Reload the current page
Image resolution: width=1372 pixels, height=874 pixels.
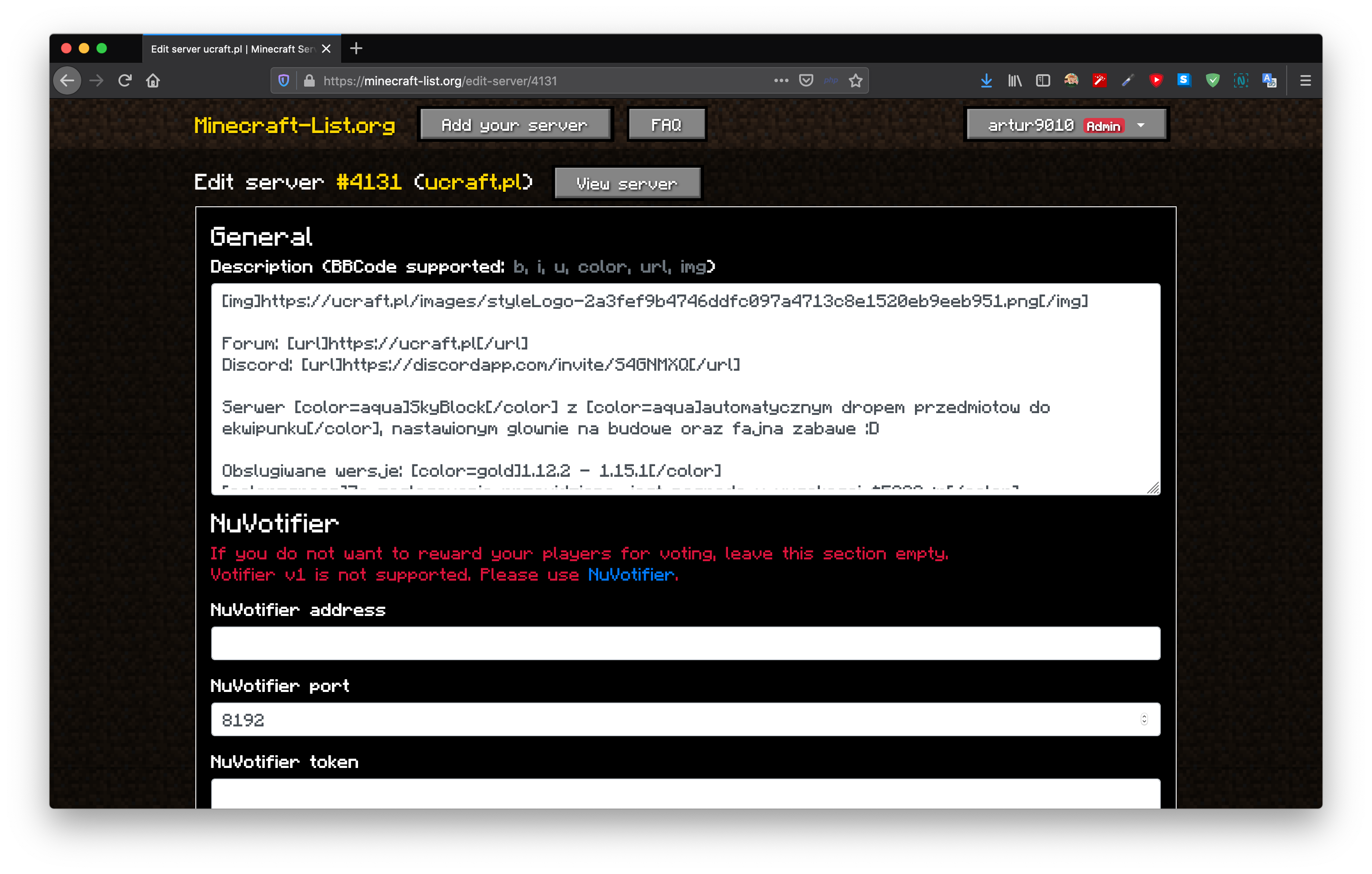(125, 81)
